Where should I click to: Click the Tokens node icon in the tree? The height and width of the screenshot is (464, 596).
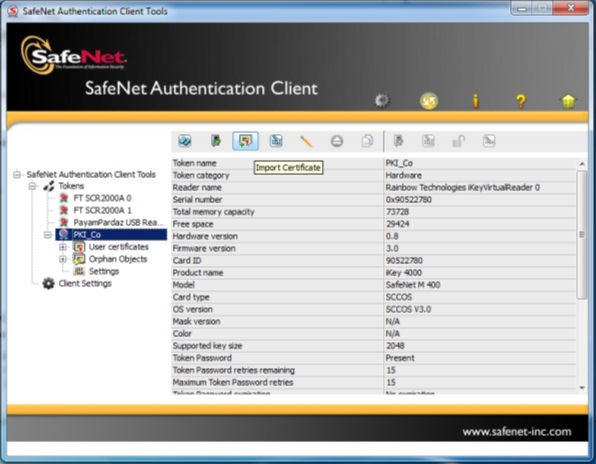(x=49, y=186)
